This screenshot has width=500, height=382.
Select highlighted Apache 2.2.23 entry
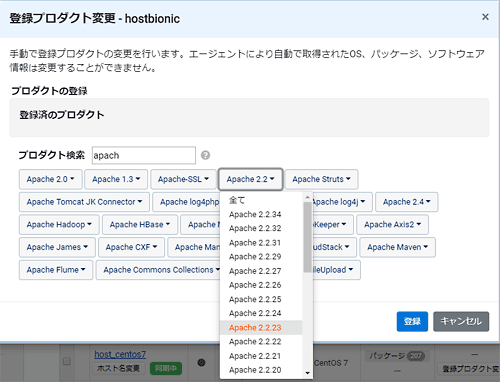click(261, 328)
